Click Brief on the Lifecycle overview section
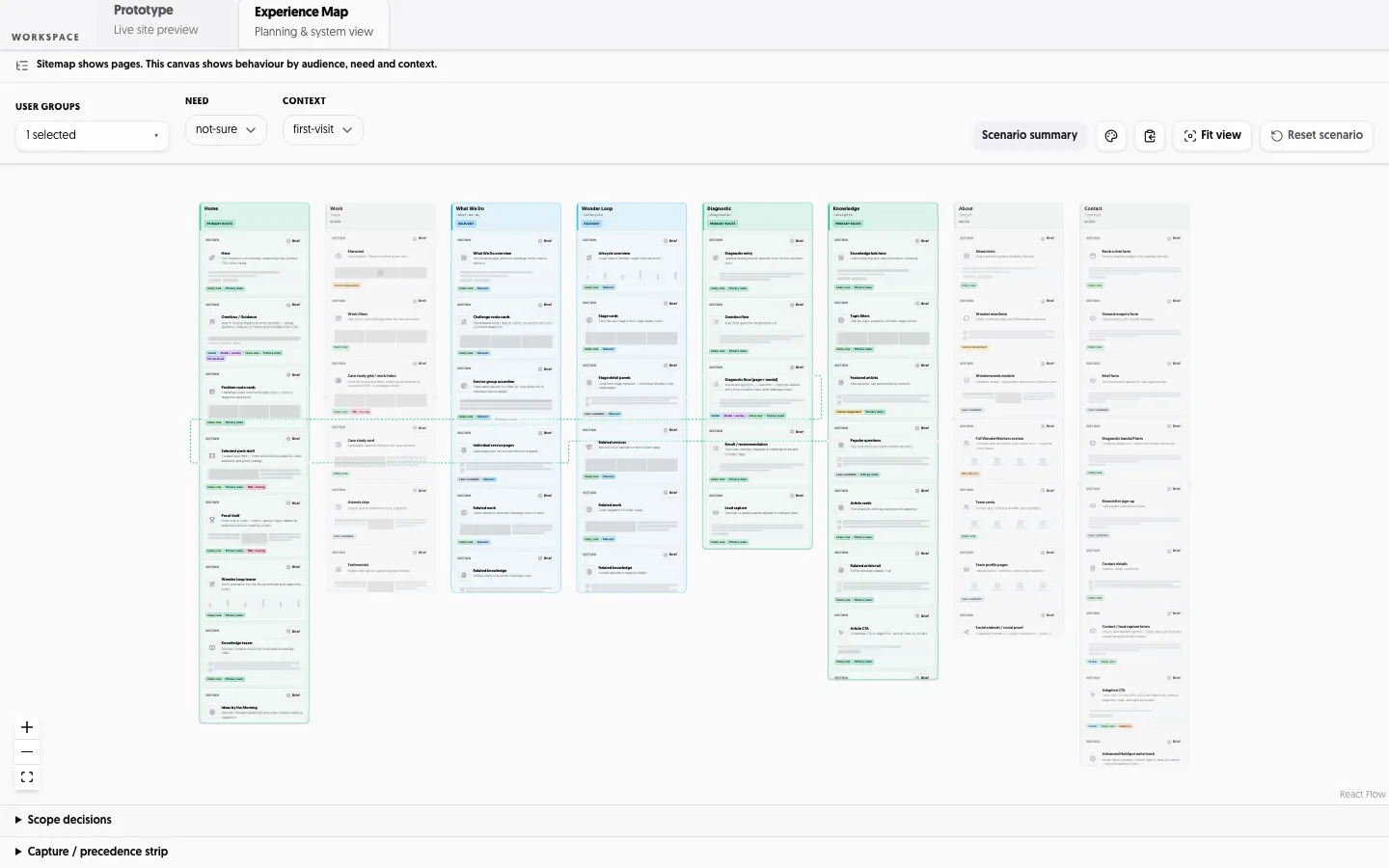This screenshot has width=1389, height=868. 670,241
